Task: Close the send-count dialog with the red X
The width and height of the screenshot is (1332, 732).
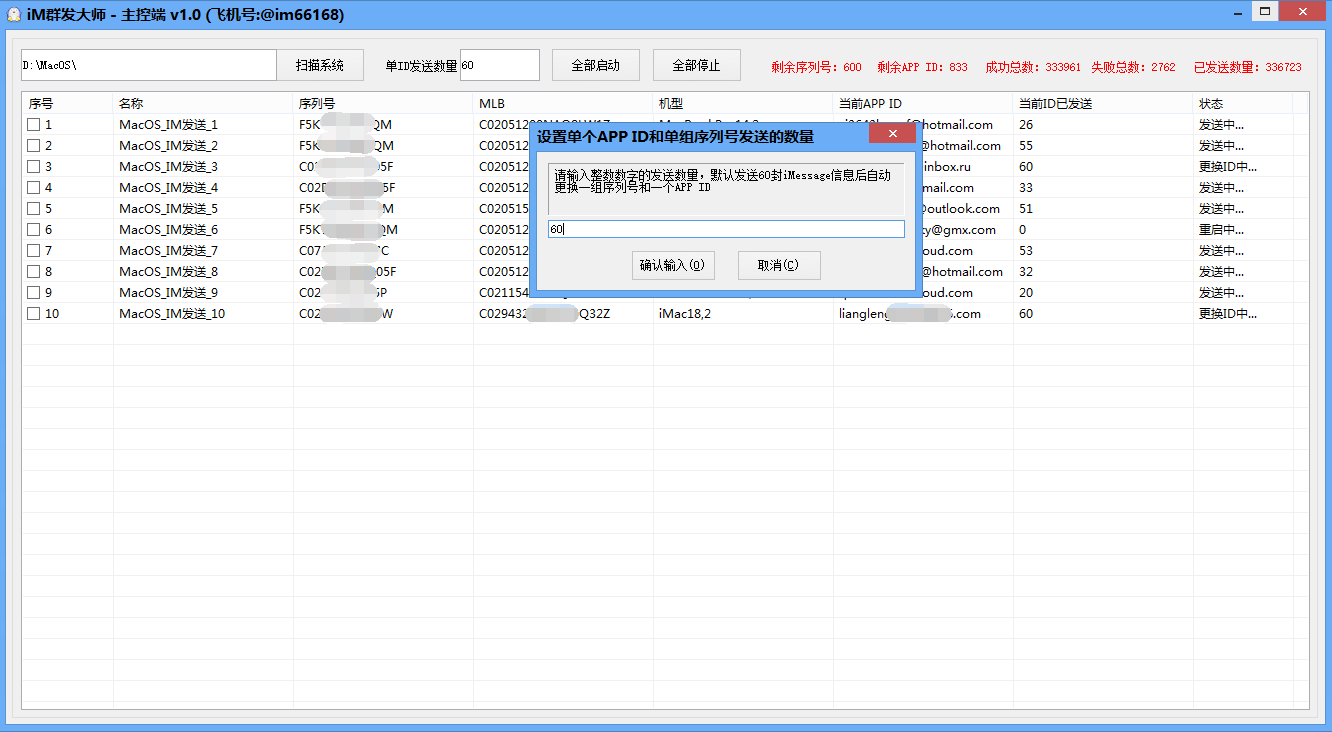Action: [x=893, y=133]
